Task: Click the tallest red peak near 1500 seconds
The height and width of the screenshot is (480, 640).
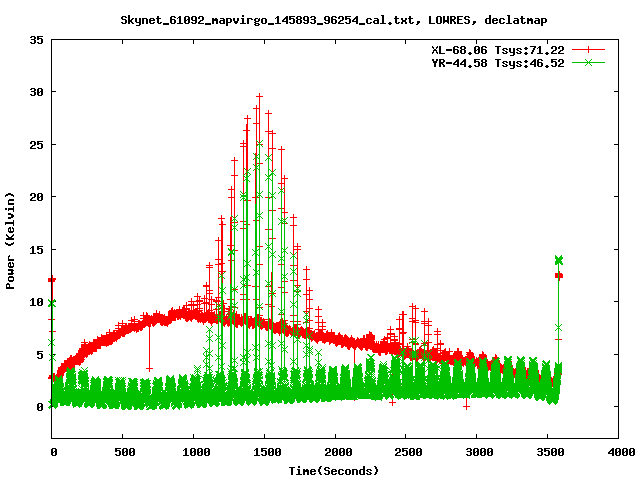Action: [260, 97]
